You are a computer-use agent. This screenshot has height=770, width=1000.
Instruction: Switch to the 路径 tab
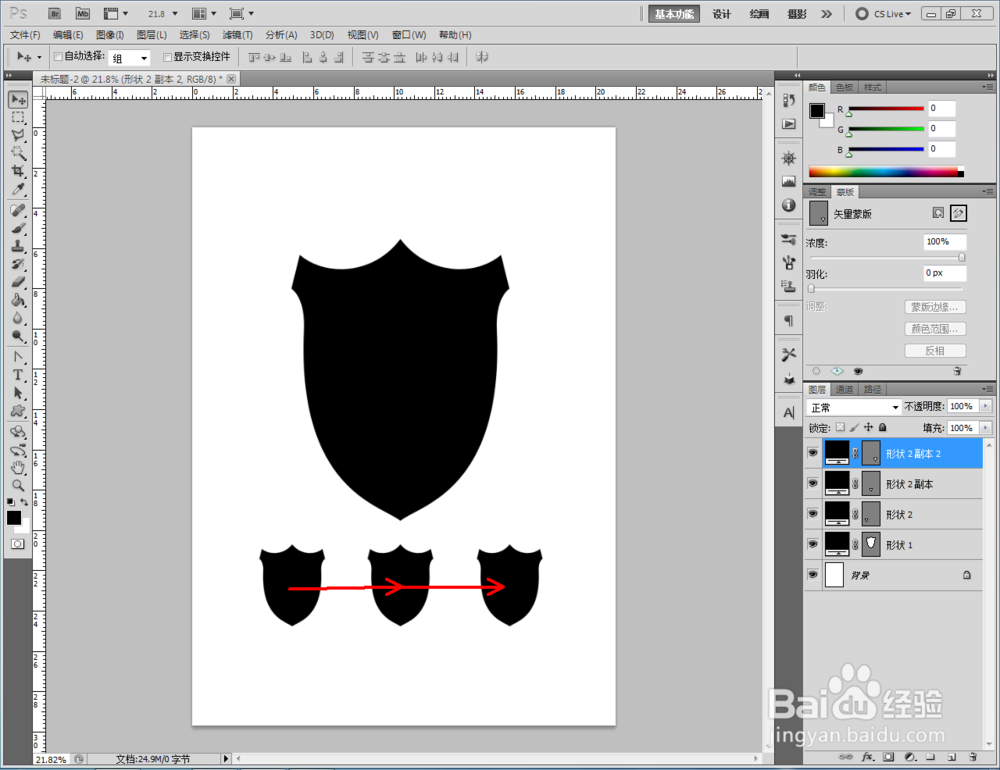click(872, 389)
